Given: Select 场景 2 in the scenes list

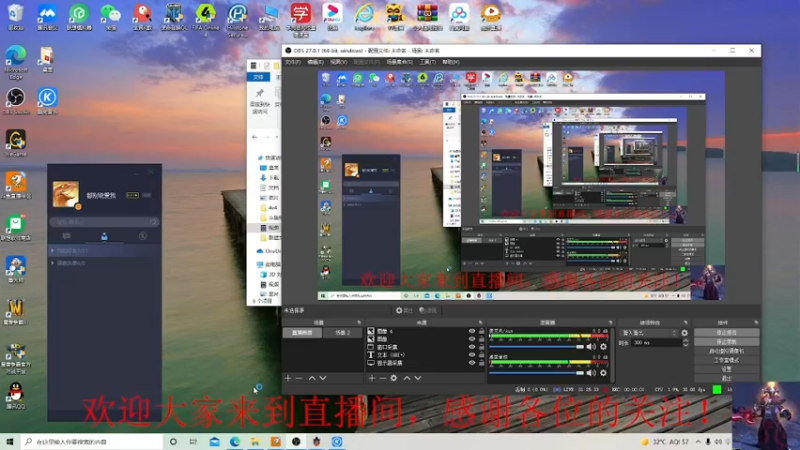Looking at the screenshot, I should [342, 333].
